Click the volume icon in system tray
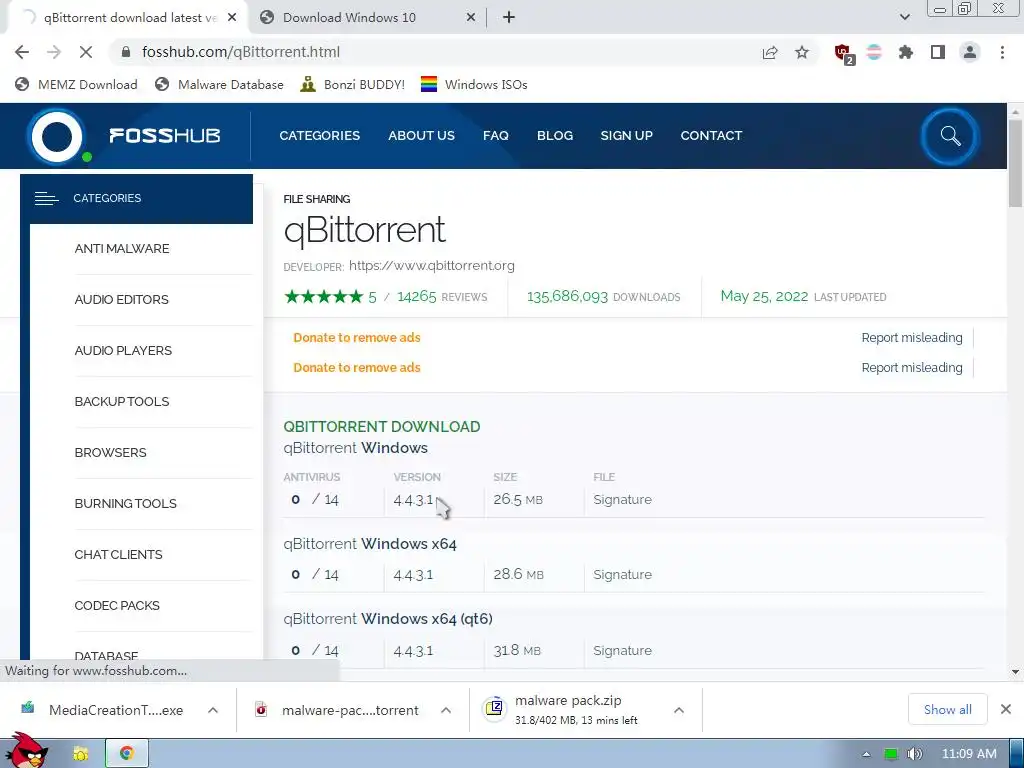 point(915,754)
